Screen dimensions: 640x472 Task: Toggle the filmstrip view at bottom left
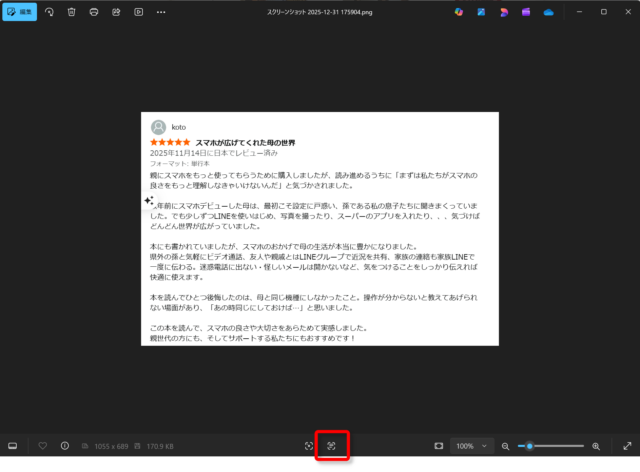(x=13, y=446)
